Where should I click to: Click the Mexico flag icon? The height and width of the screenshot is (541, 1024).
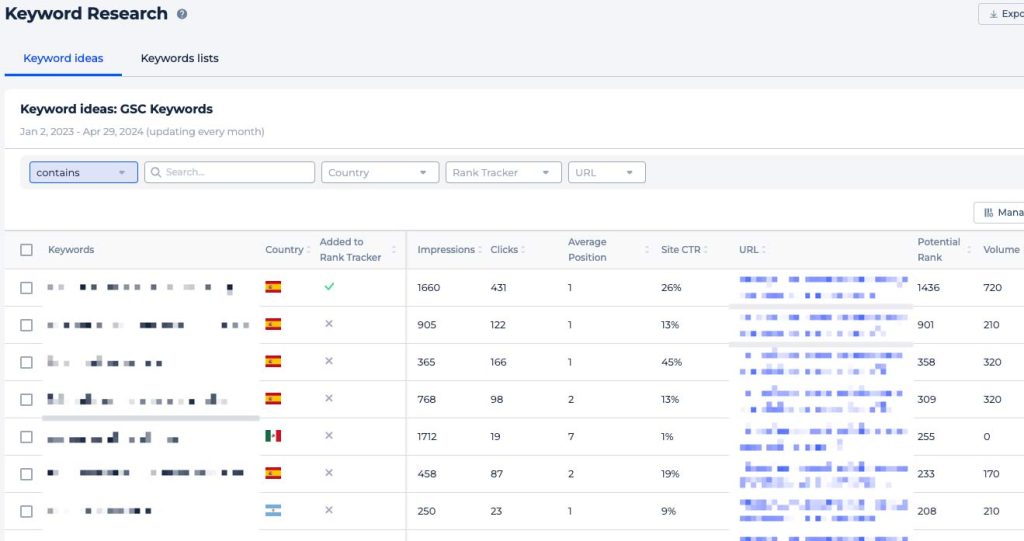(273, 436)
